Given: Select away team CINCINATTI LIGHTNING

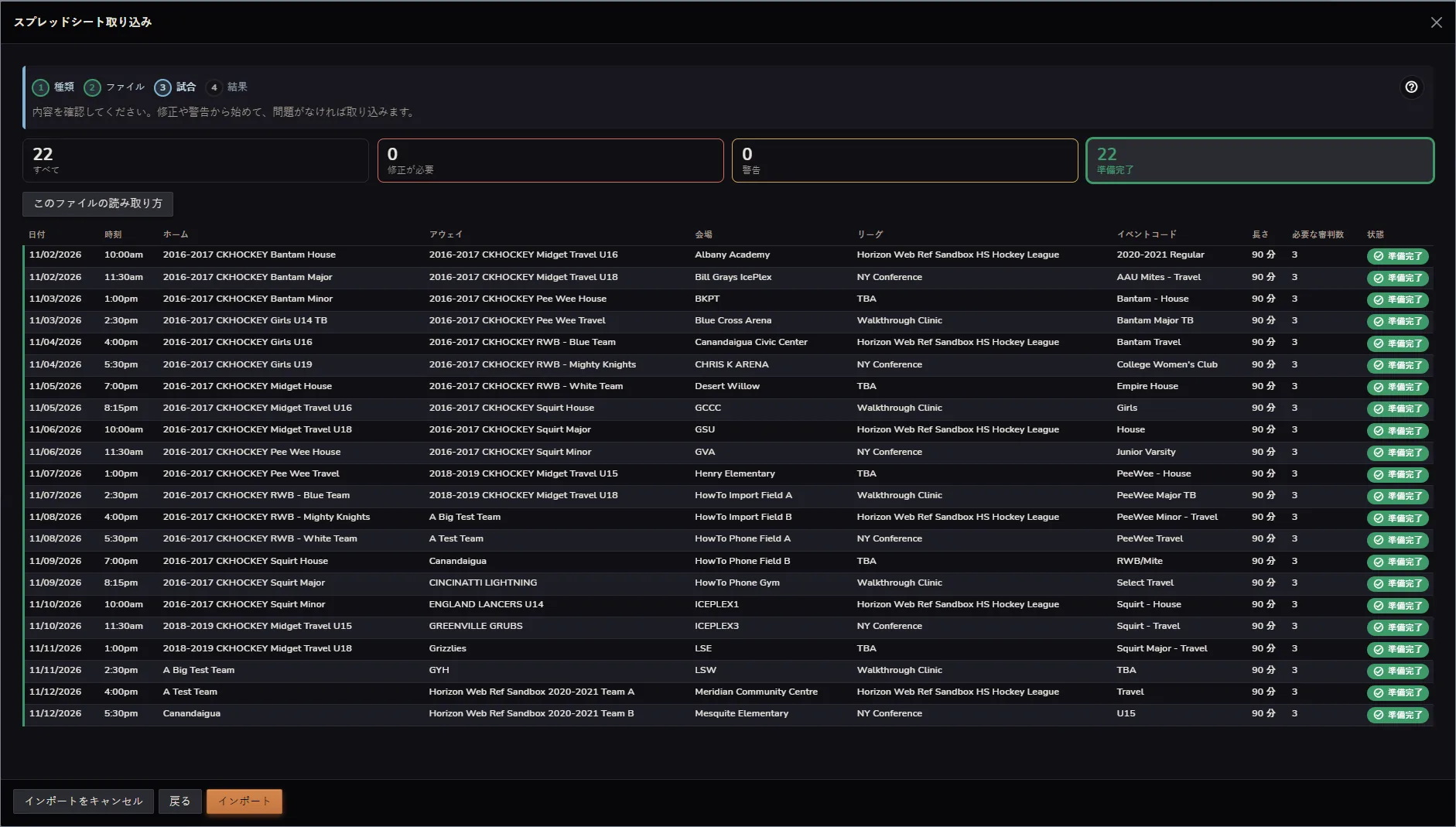Looking at the screenshot, I should point(483,583).
